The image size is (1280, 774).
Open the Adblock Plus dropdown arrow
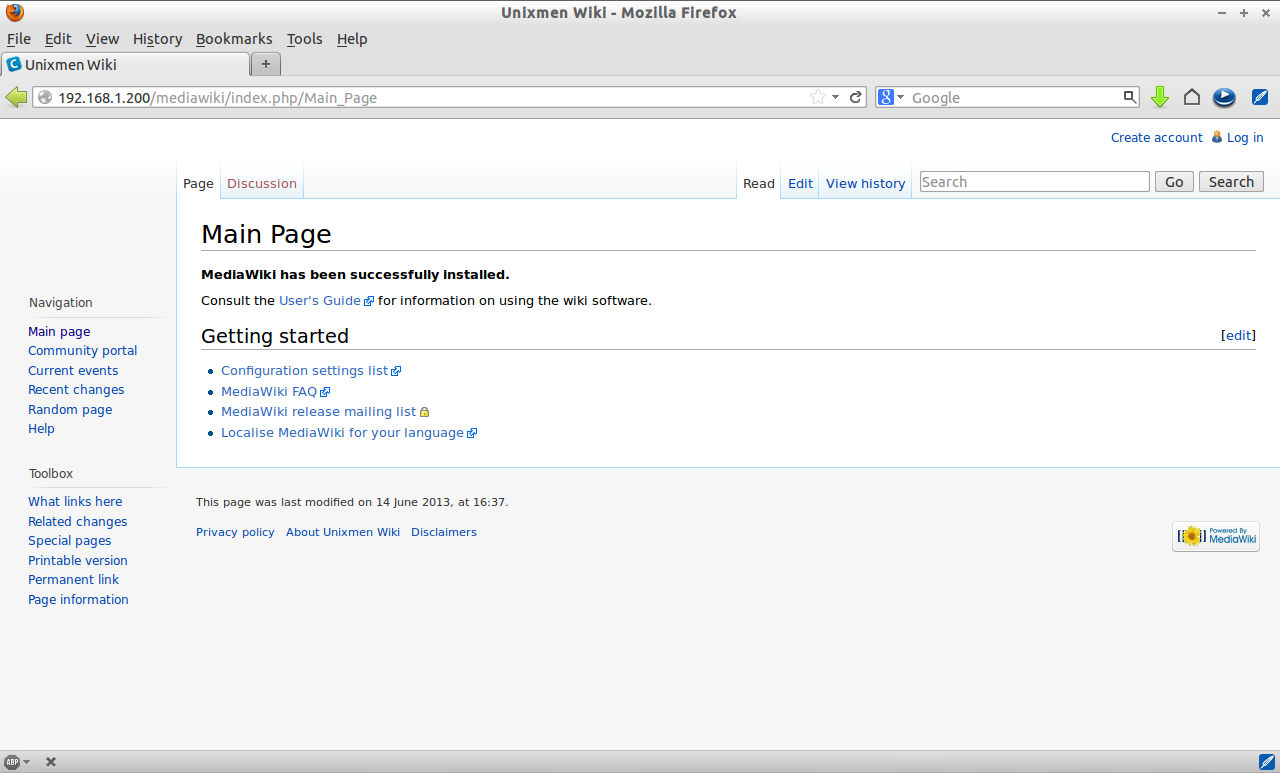click(x=26, y=762)
